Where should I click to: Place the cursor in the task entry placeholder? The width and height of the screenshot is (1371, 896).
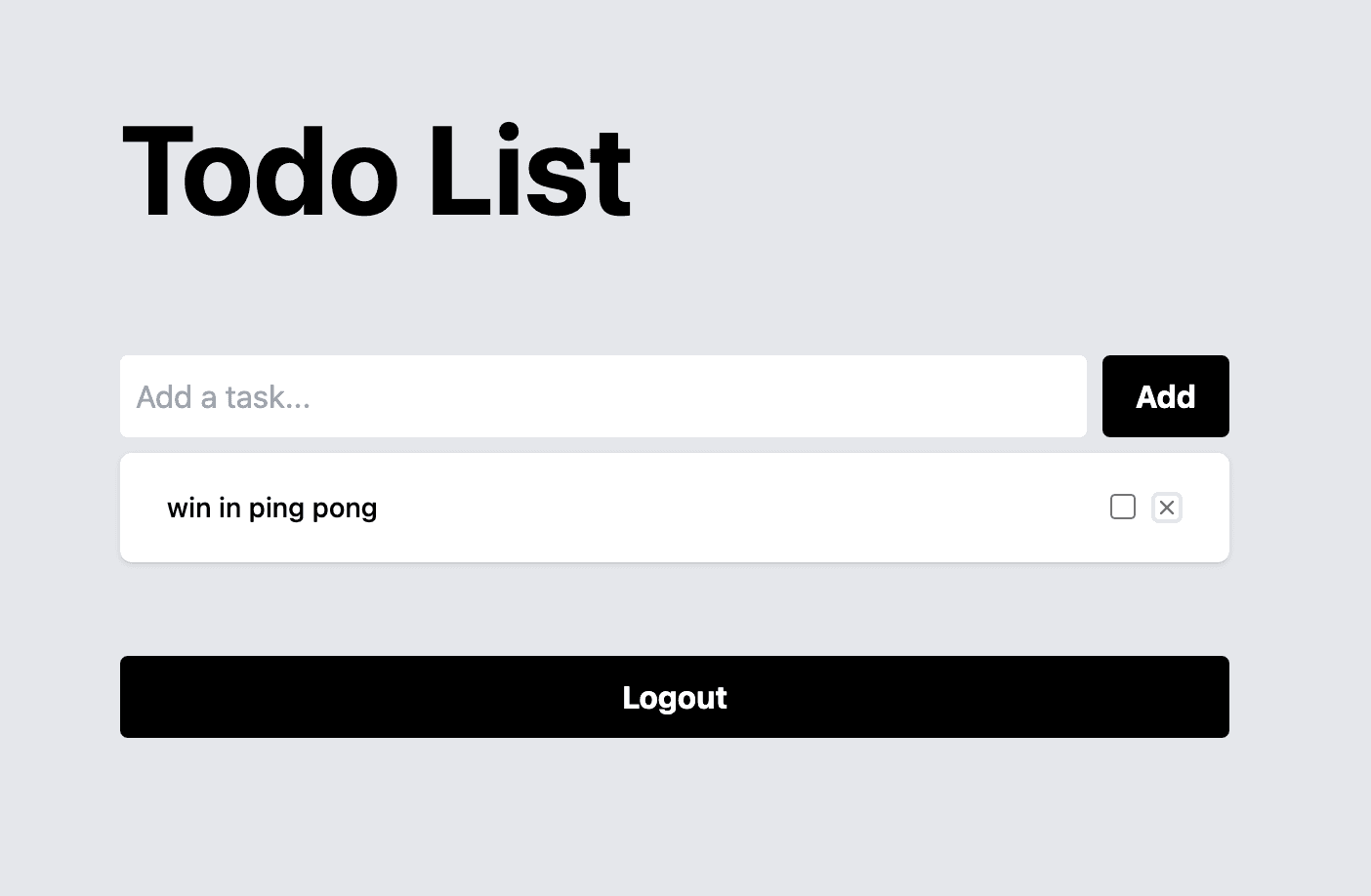click(x=224, y=397)
